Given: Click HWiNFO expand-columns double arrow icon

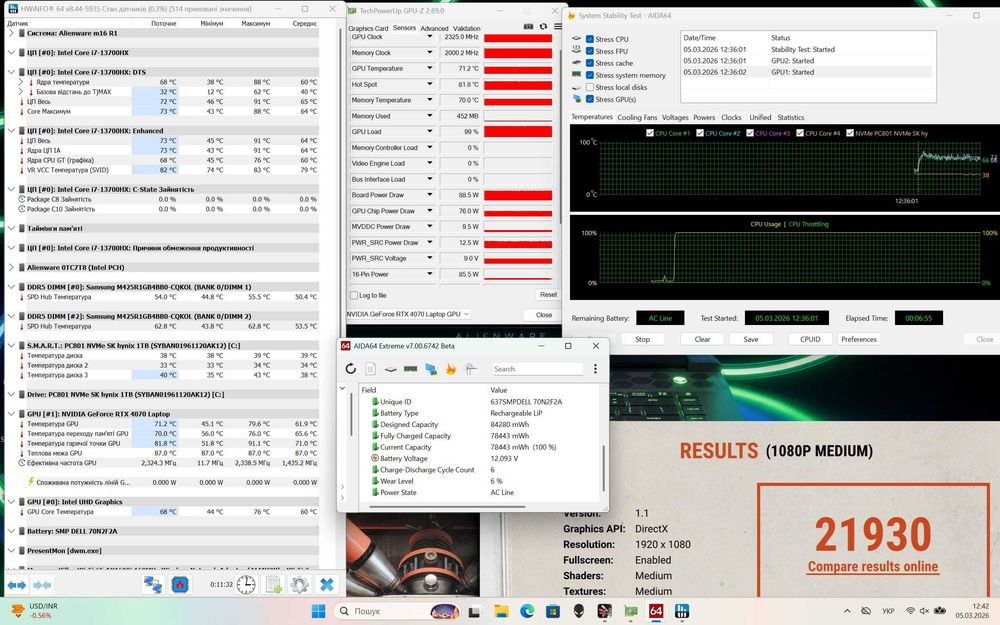Looking at the screenshot, I should coord(17,585).
